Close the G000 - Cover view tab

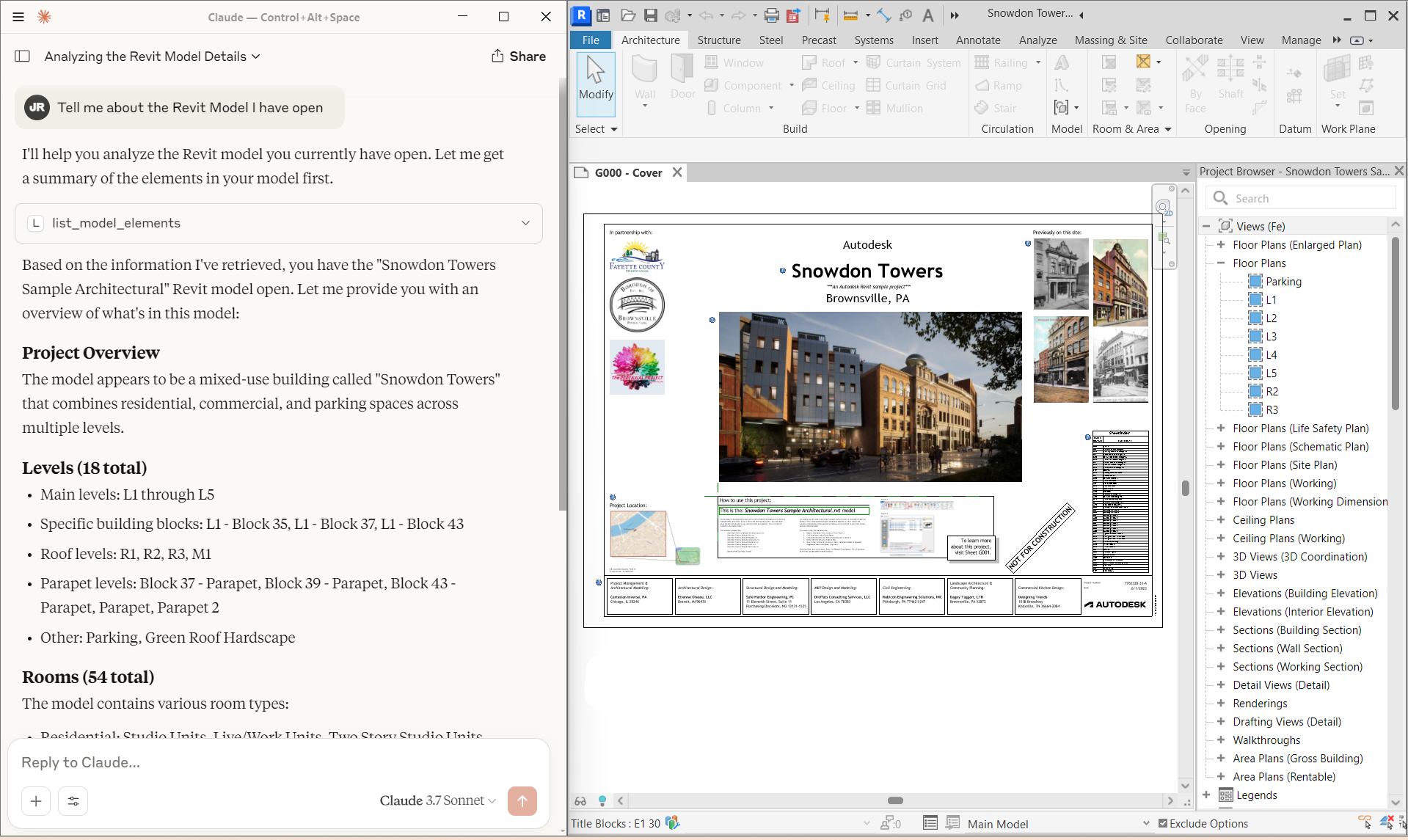pyautogui.click(x=677, y=172)
